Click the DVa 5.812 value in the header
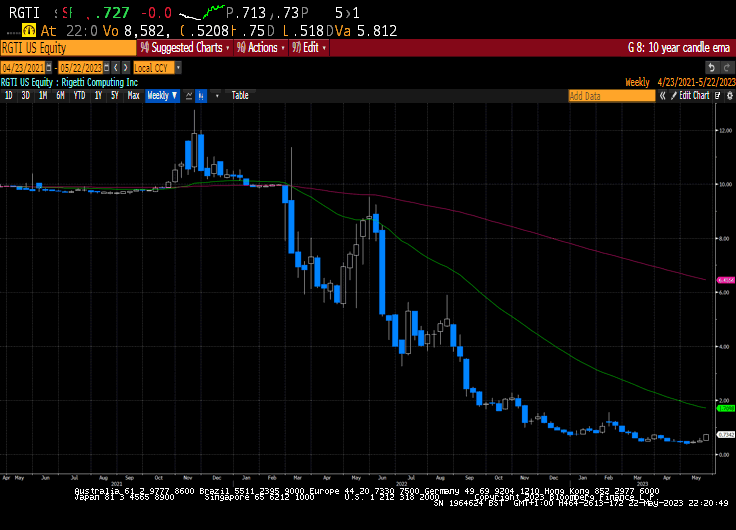This screenshot has width=736, height=530. 362,31
